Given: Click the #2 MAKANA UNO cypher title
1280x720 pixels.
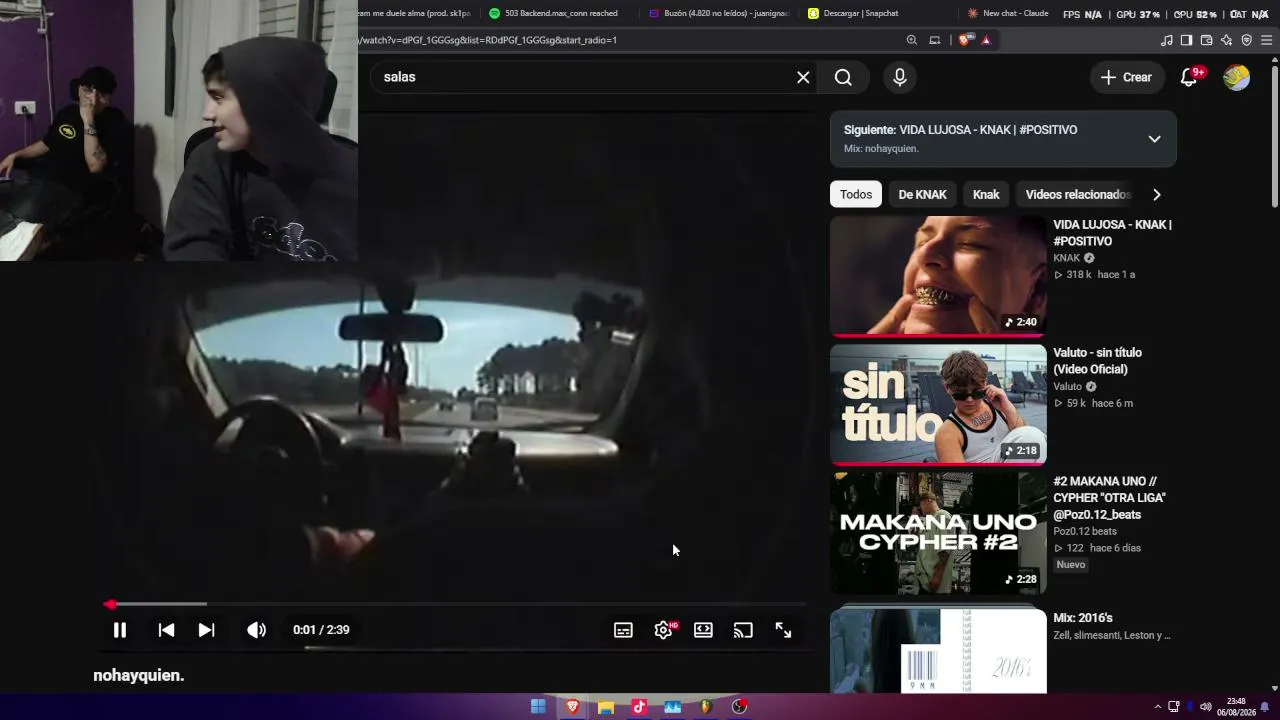Looking at the screenshot, I should pyautogui.click(x=1109, y=498).
